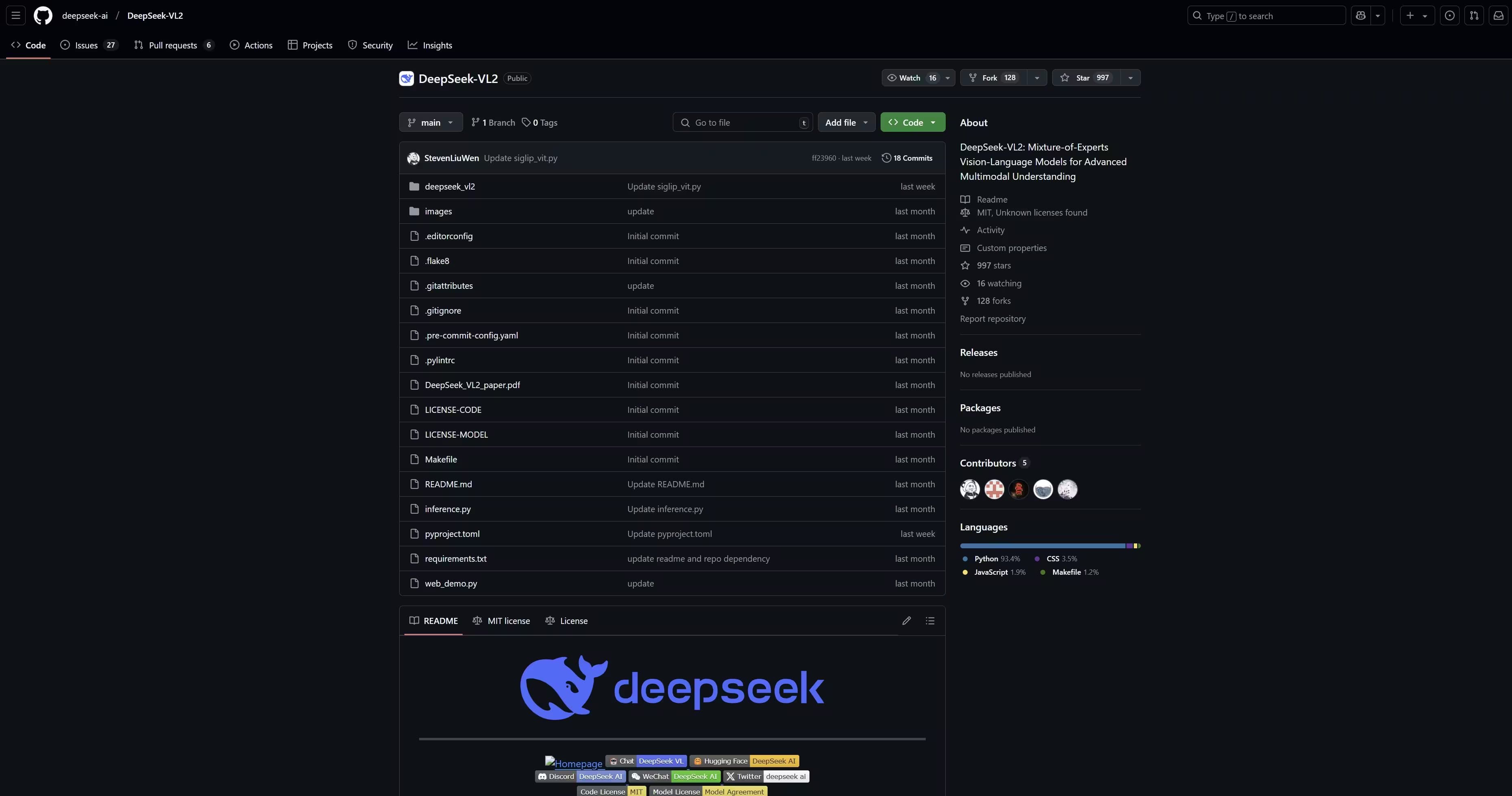
Task: Open the Add file dropdown
Action: [846, 122]
